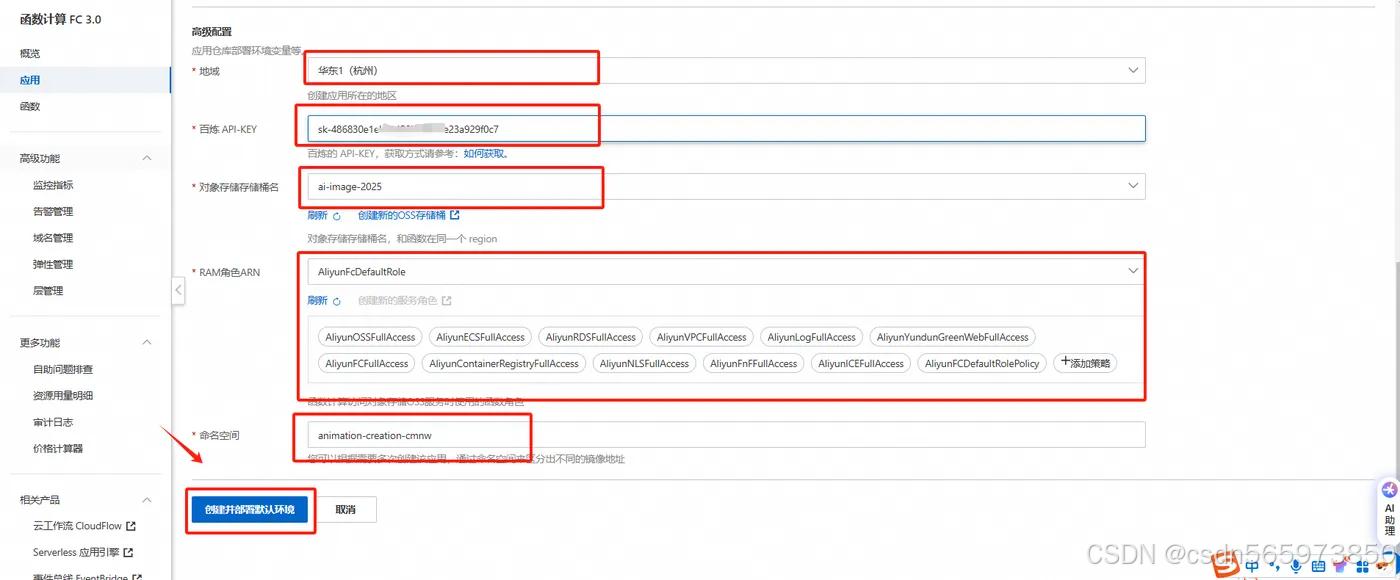Click external-link icon after 创建新的服务角色

(447, 300)
